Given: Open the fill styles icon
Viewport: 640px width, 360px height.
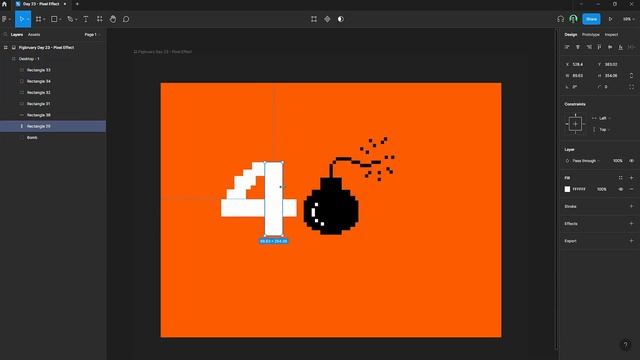Looking at the screenshot, I should 620,178.
